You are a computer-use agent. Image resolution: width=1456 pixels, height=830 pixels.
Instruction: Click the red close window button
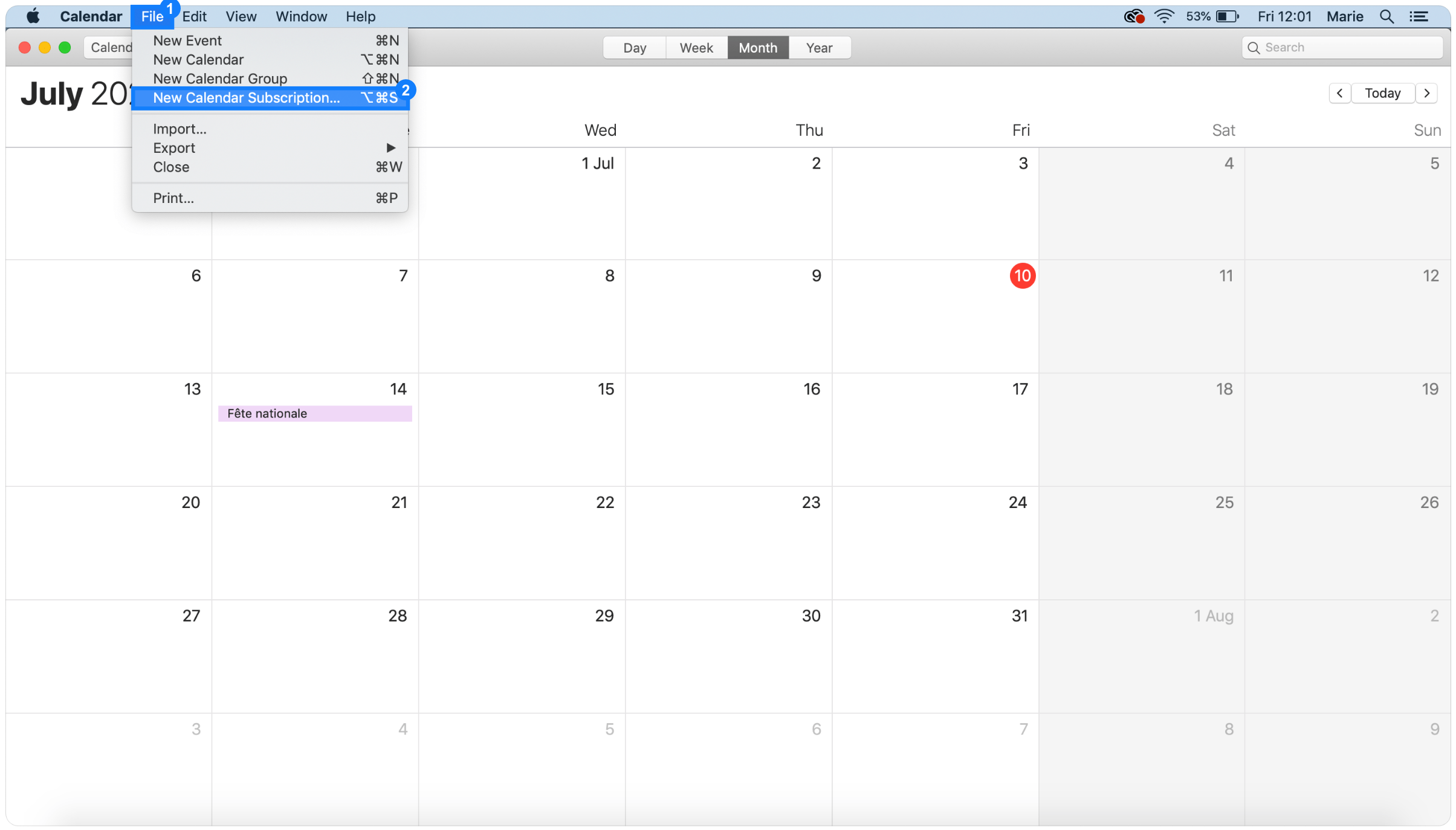(x=25, y=48)
